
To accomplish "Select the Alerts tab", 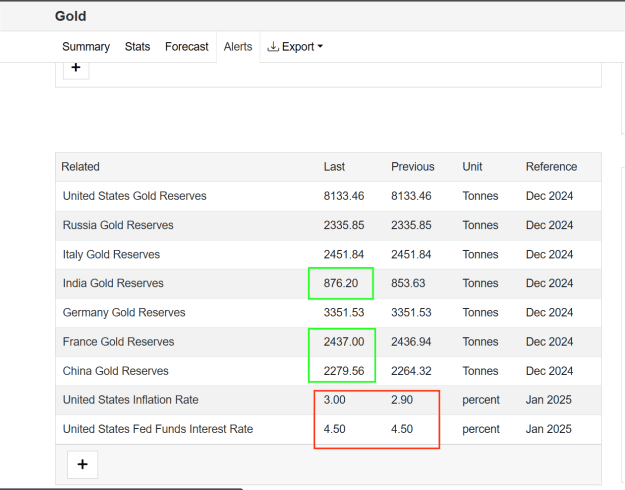I will (238, 47).
